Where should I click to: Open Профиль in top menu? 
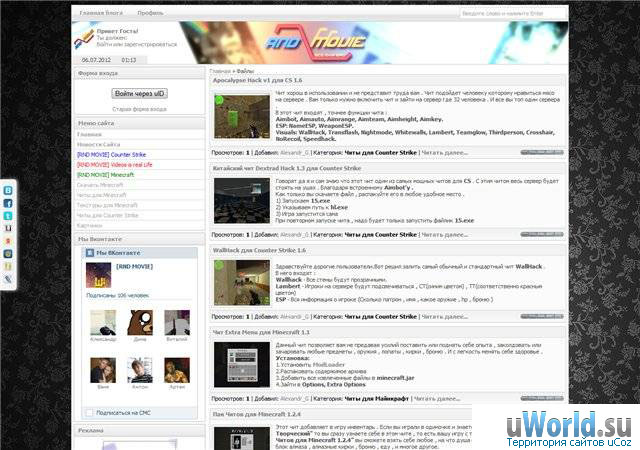pyautogui.click(x=150, y=13)
